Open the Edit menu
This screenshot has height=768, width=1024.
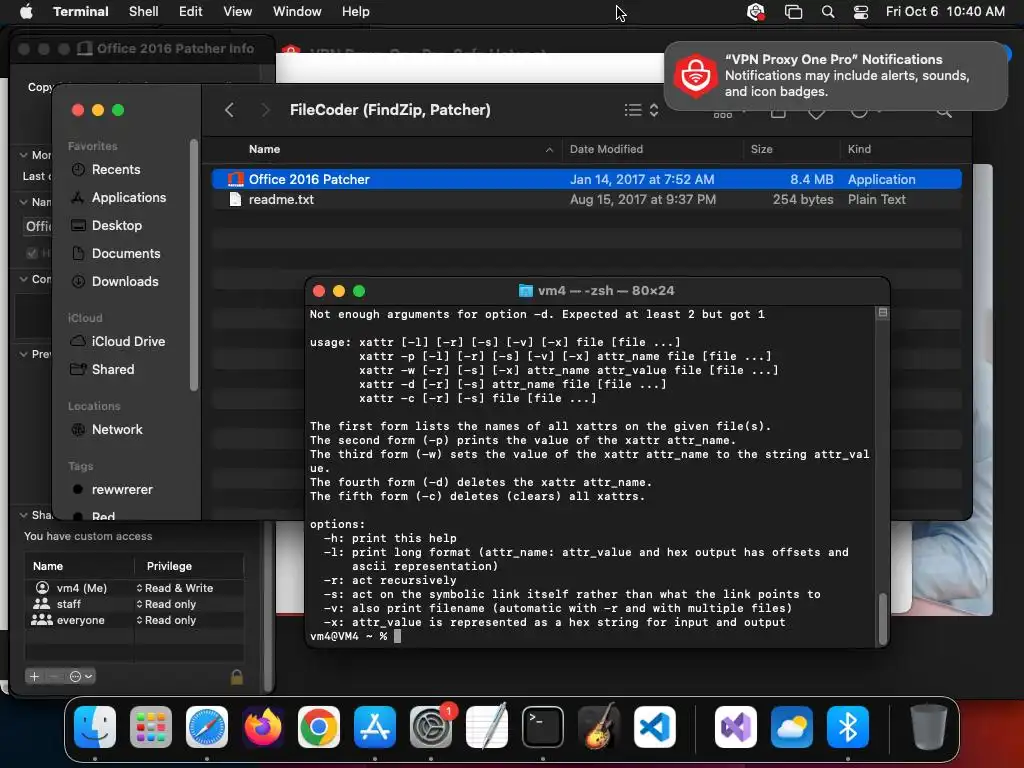(x=191, y=12)
